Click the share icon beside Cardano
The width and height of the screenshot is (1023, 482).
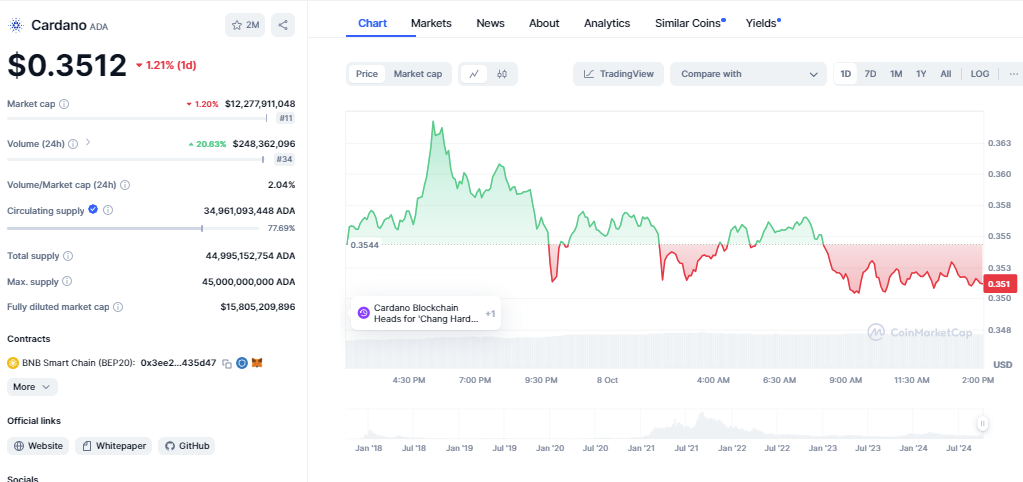[x=283, y=25]
